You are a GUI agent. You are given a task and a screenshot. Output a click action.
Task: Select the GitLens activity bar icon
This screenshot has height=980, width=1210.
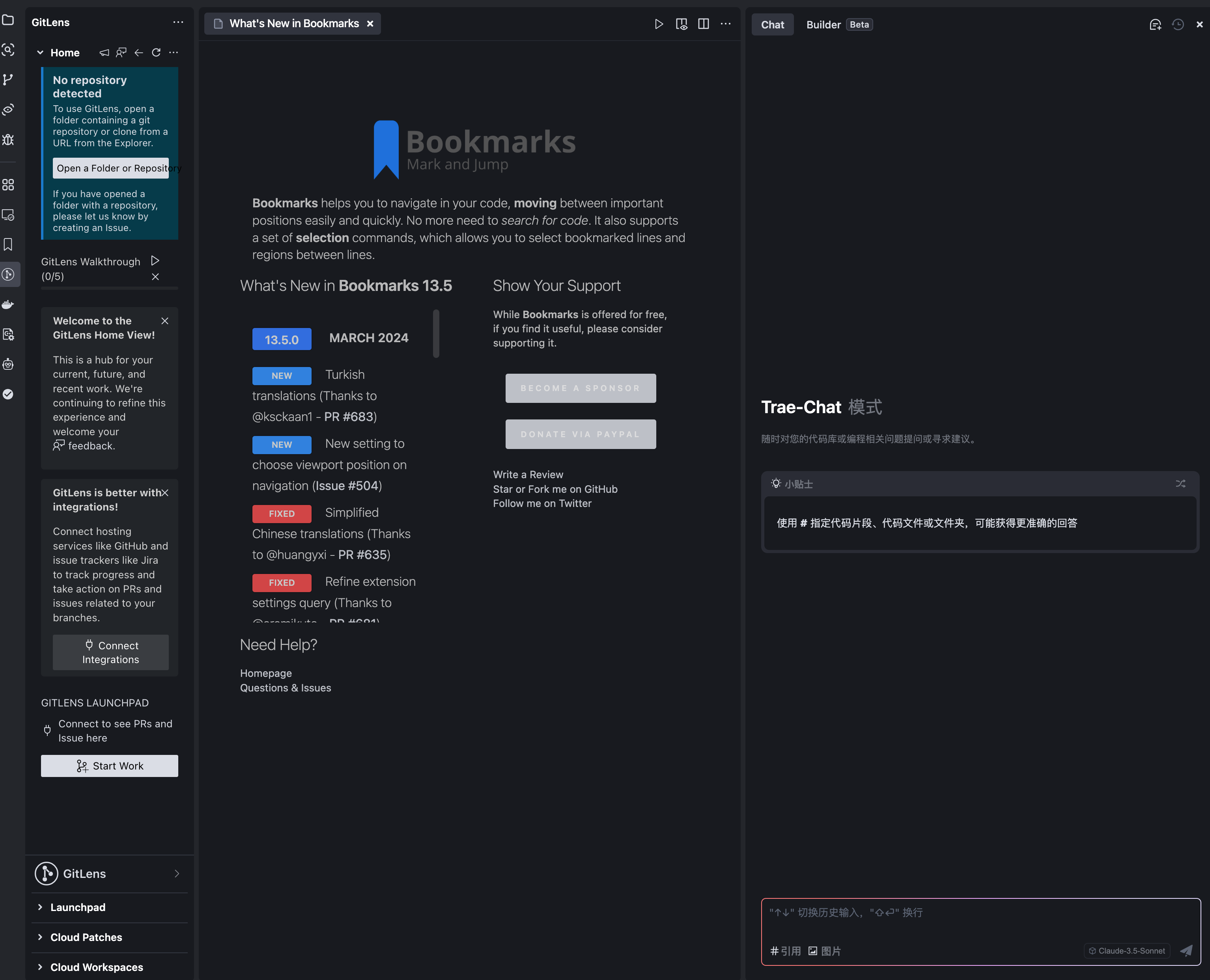click(x=8, y=274)
